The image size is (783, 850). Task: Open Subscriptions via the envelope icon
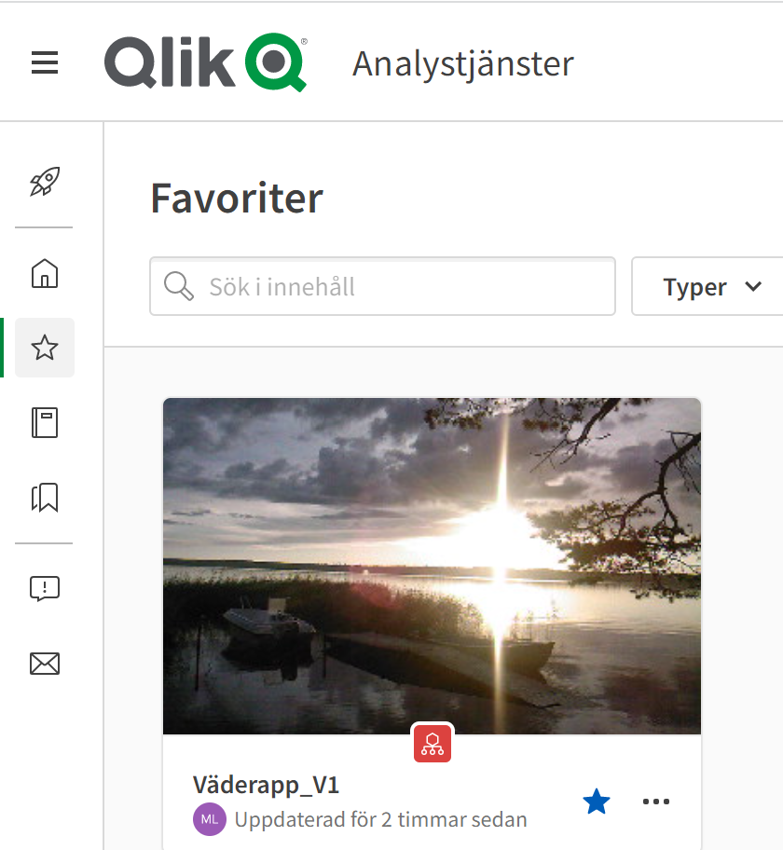pos(44,664)
